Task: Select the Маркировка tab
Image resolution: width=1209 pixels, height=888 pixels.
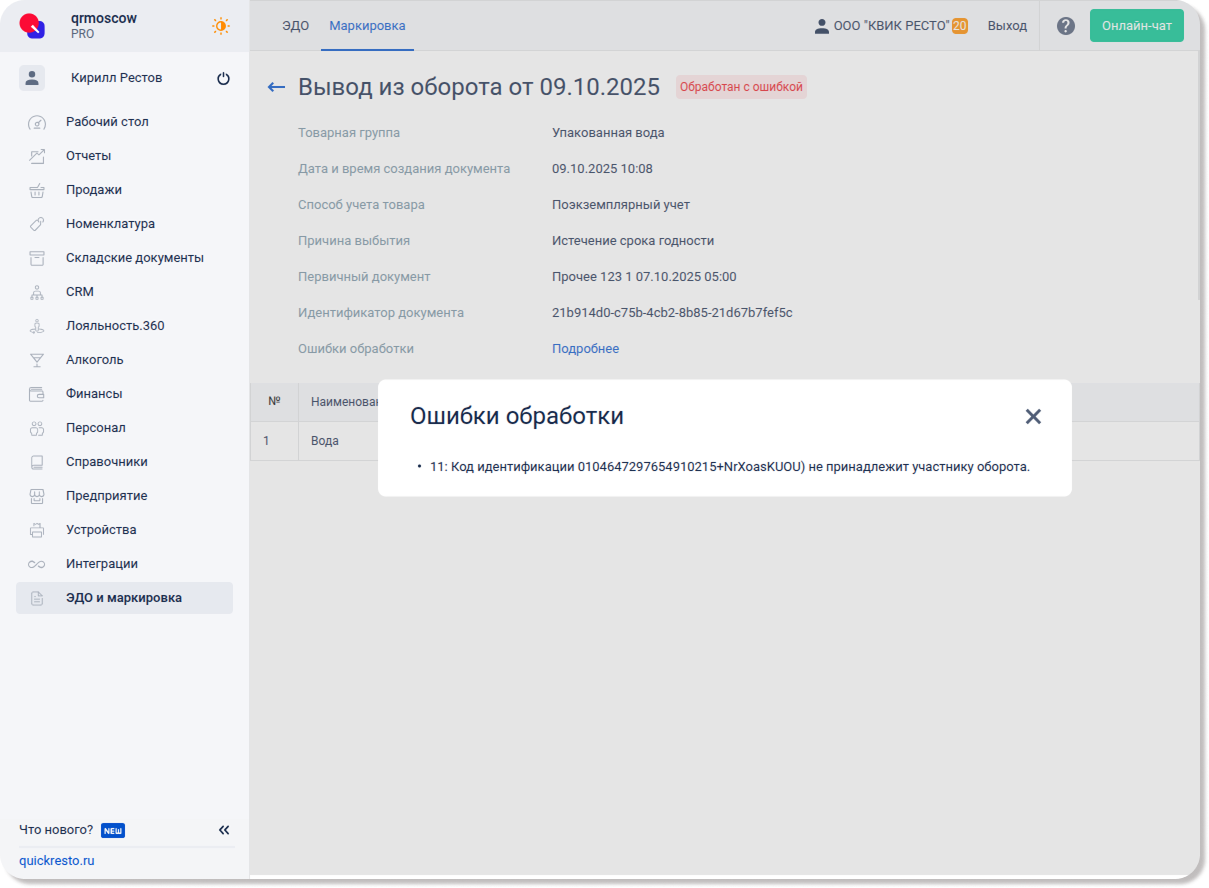Action: (x=367, y=26)
